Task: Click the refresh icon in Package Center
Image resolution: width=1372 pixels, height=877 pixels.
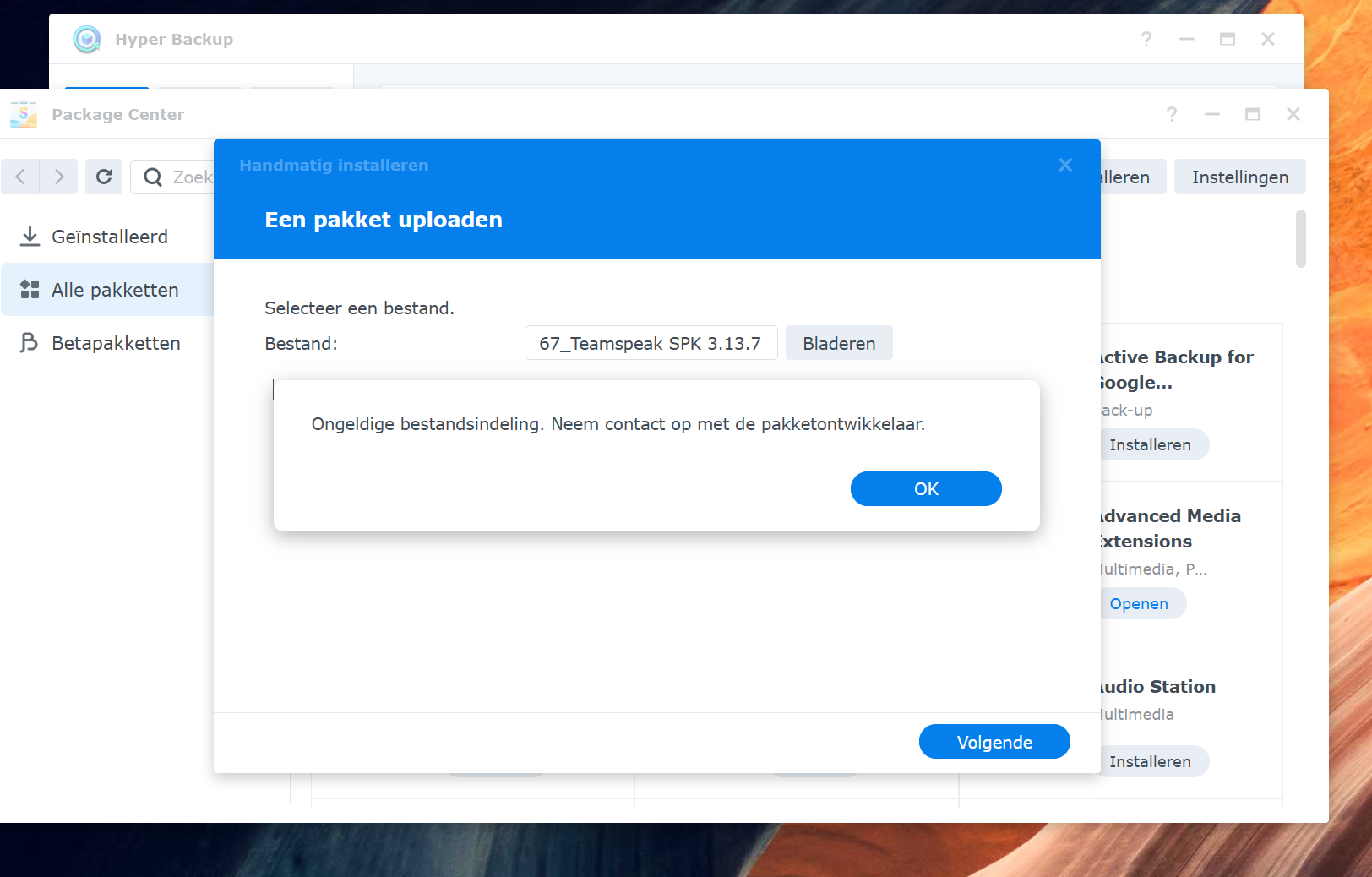Action: pyautogui.click(x=104, y=177)
